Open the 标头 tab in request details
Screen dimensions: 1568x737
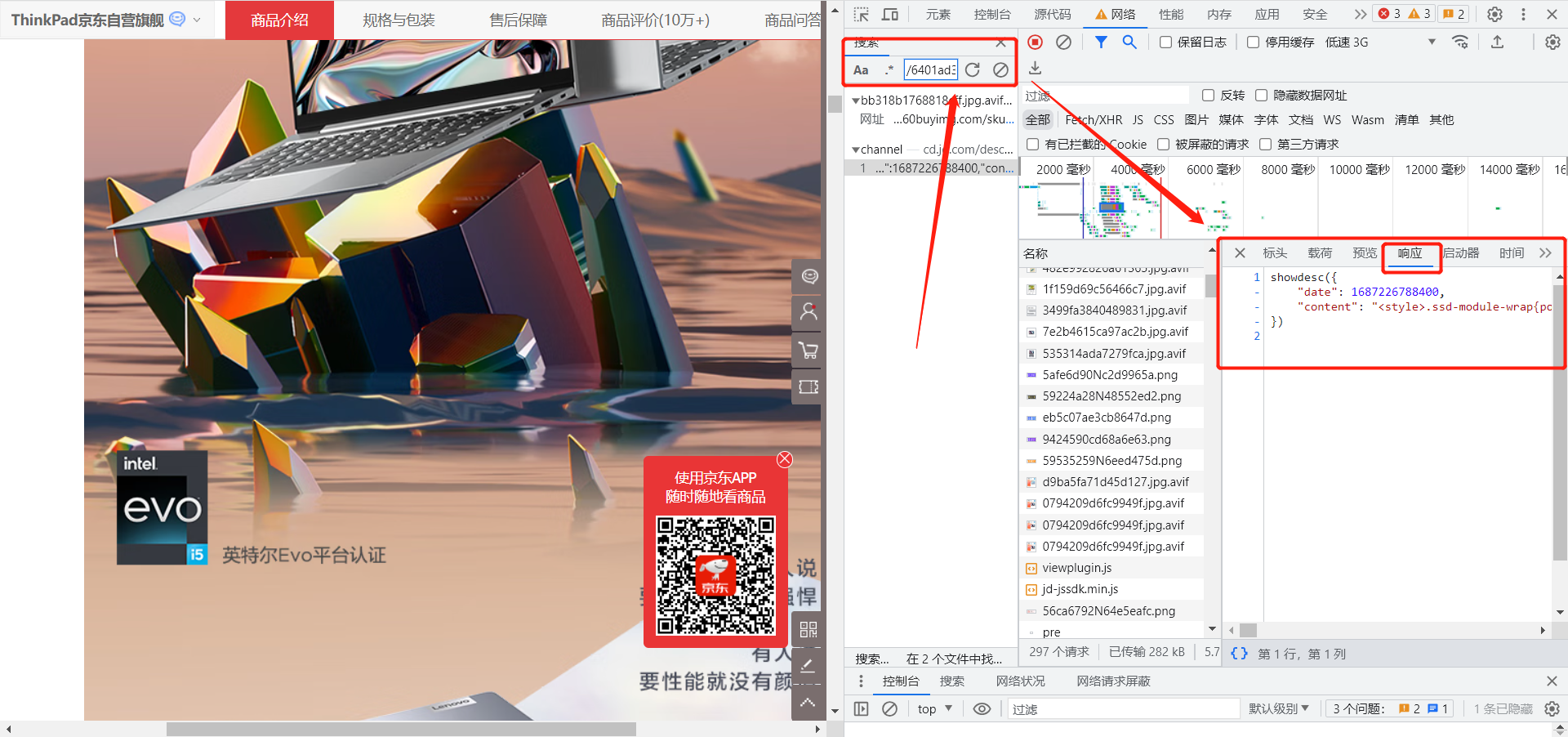point(1274,253)
